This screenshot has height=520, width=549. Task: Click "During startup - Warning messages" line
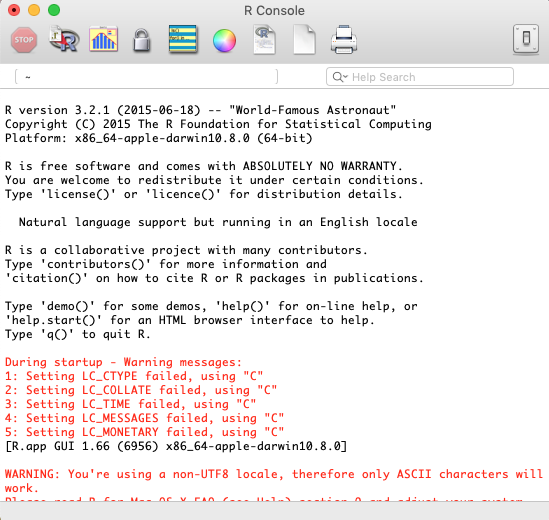pyautogui.click(x=124, y=362)
